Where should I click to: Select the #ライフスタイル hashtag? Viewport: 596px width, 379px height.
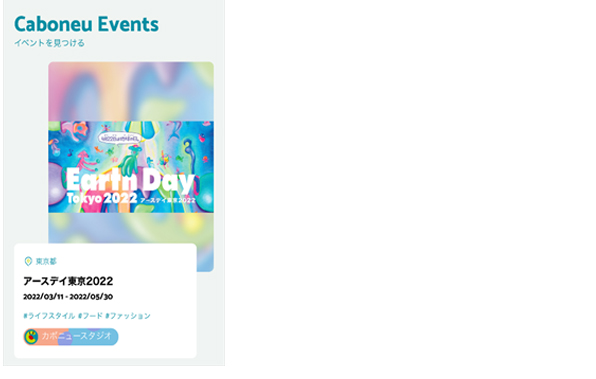(49, 316)
